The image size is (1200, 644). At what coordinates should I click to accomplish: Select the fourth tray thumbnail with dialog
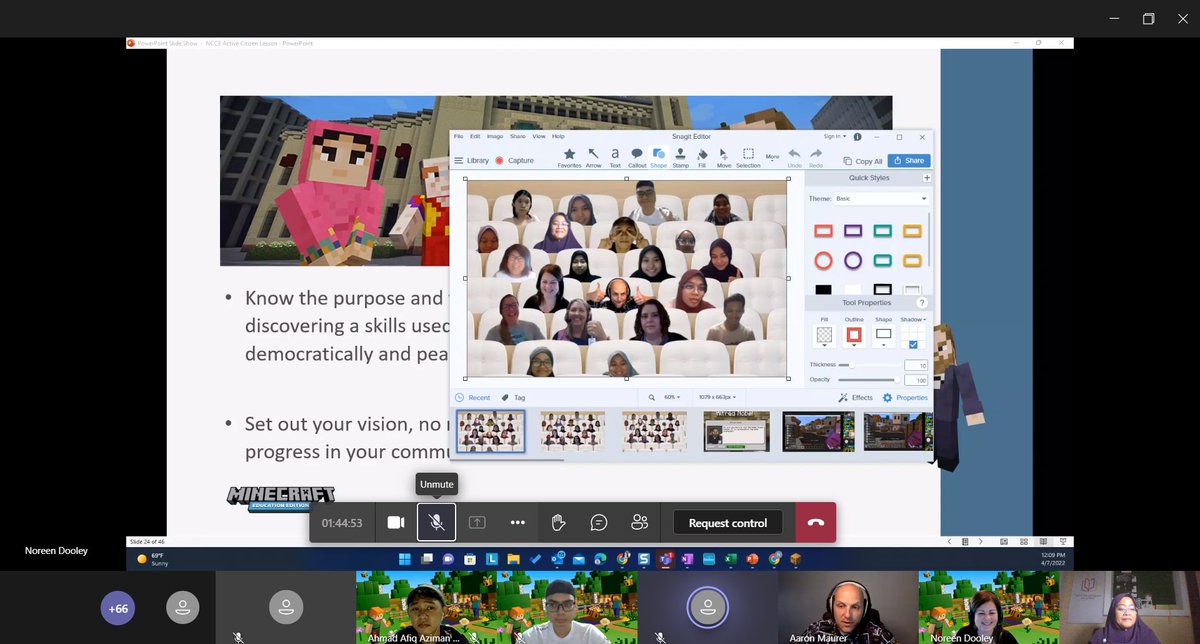tap(736, 431)
